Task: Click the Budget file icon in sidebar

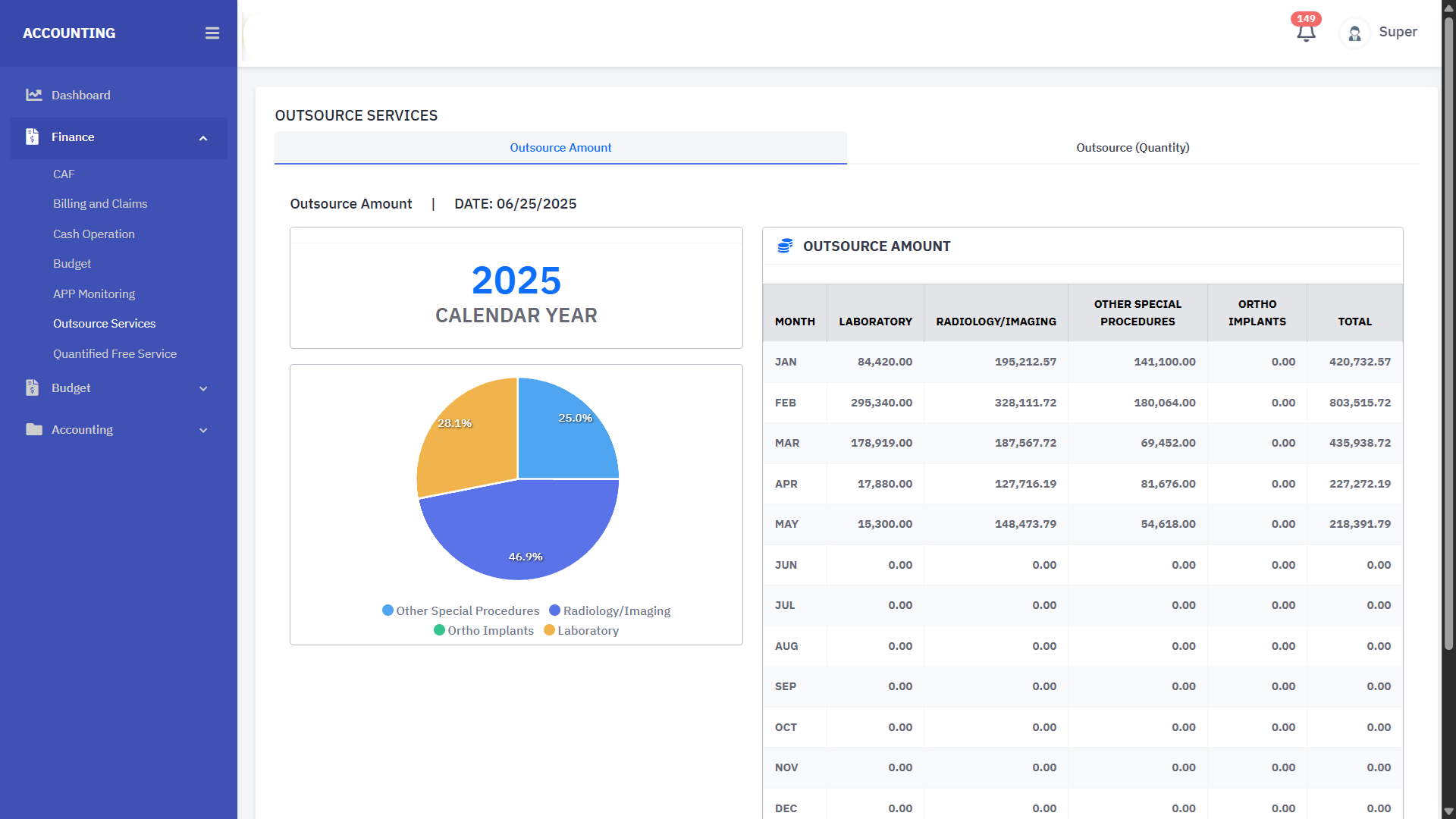Action: click(x=32, y=388)
